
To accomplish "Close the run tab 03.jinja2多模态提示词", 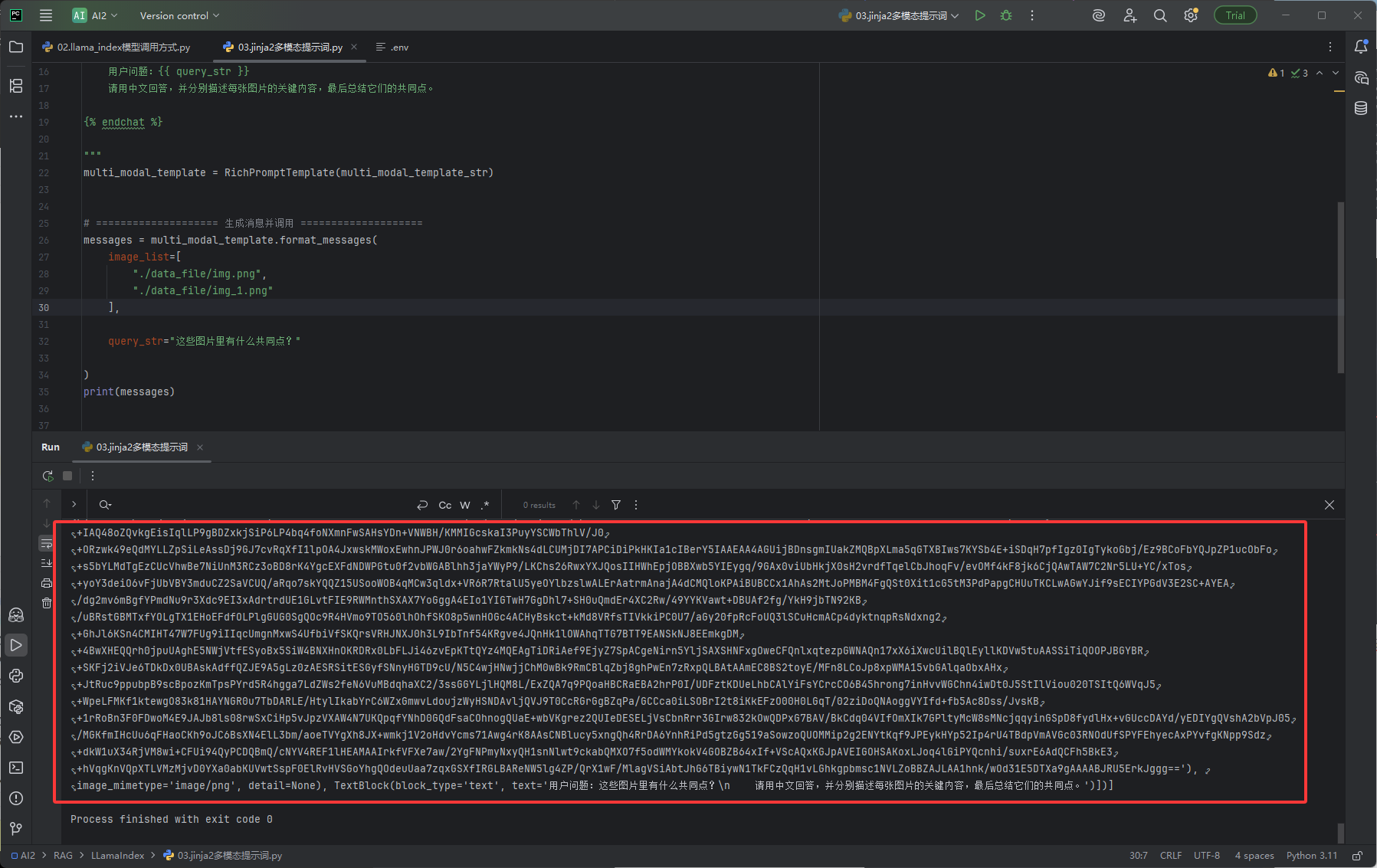I will point(200,447).
